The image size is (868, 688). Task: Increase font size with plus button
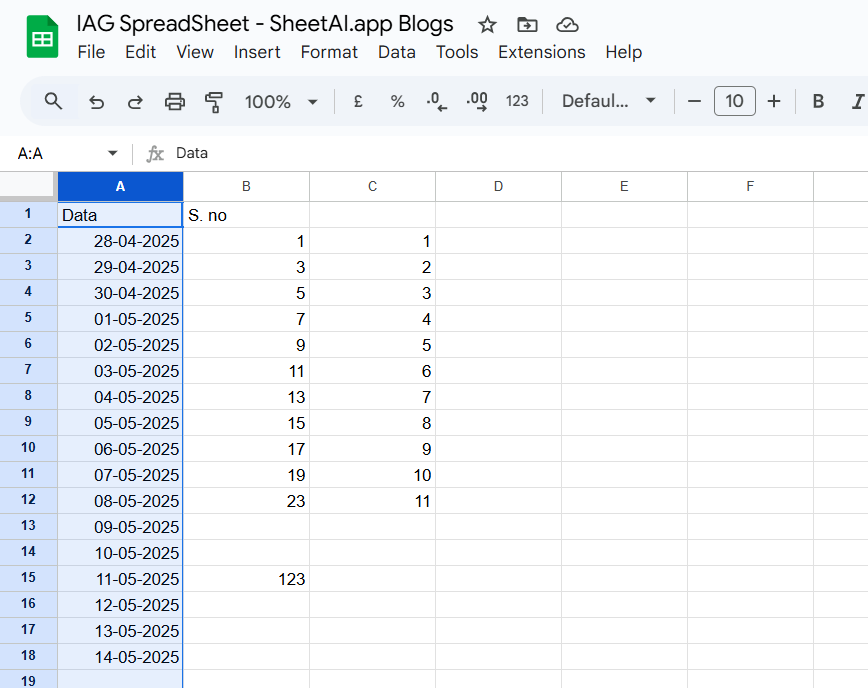click(774, 101)
